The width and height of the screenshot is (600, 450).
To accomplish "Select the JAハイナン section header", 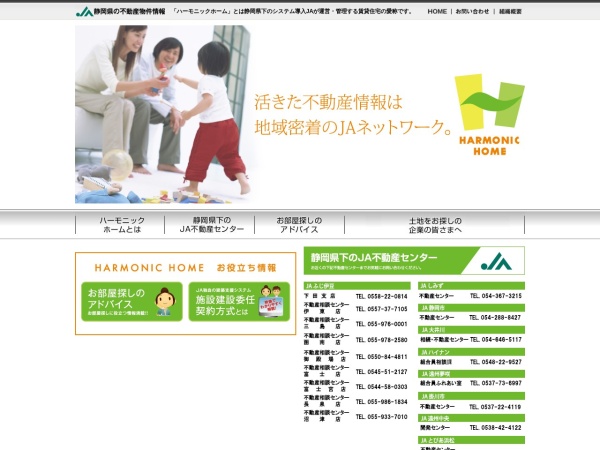I will click(471, 352).
